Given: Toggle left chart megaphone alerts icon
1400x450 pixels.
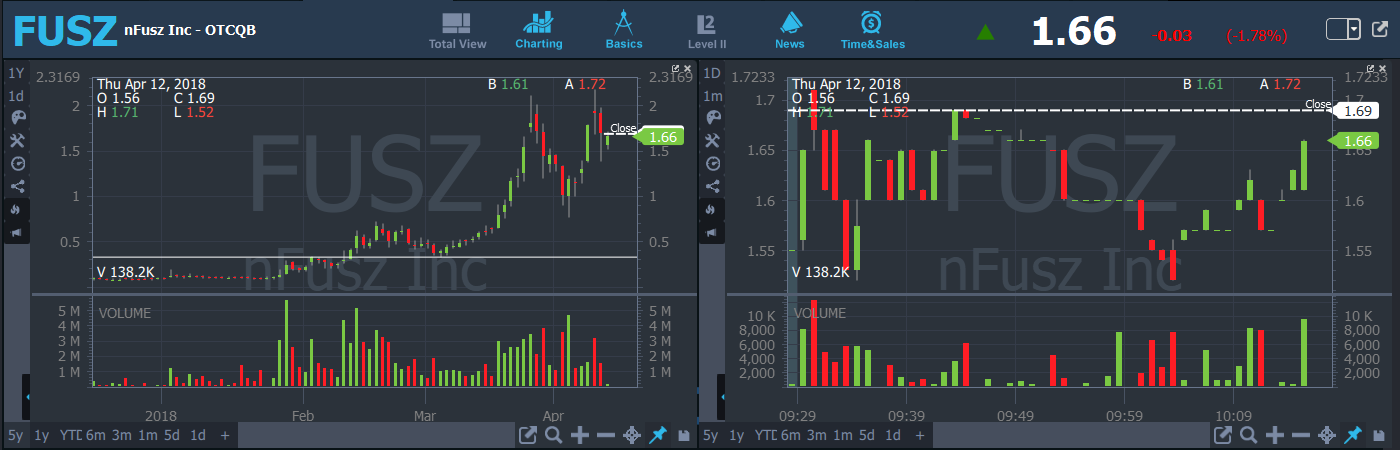Looking at the screenshot, I should tap(16, 233).
